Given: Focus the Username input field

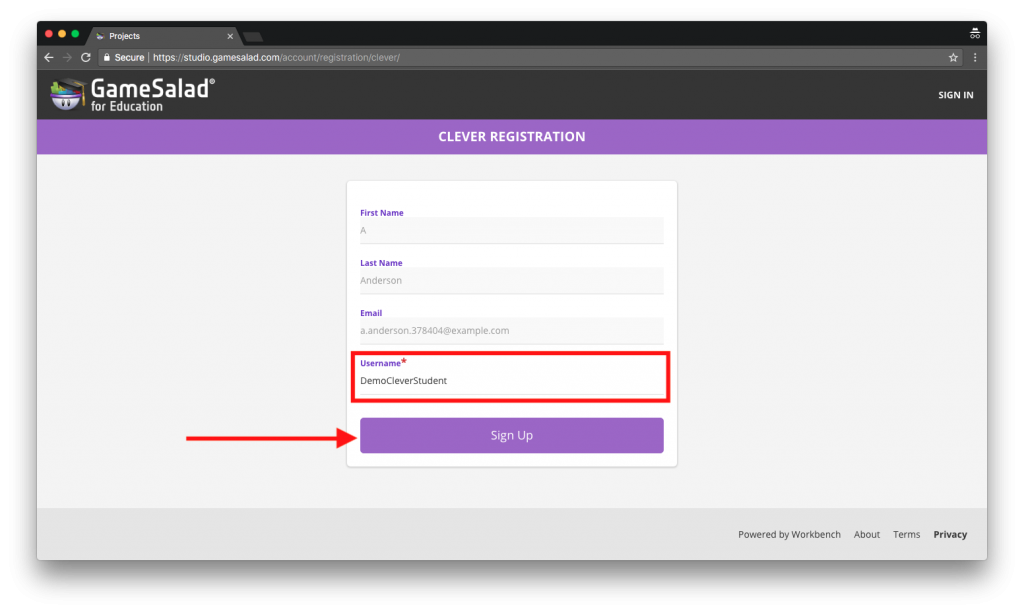Looking at the screenshot, I should (511, 381).
